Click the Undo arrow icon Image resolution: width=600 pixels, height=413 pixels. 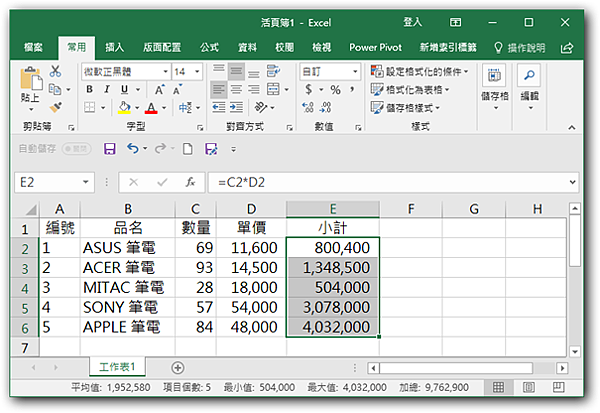coord(132,148)
